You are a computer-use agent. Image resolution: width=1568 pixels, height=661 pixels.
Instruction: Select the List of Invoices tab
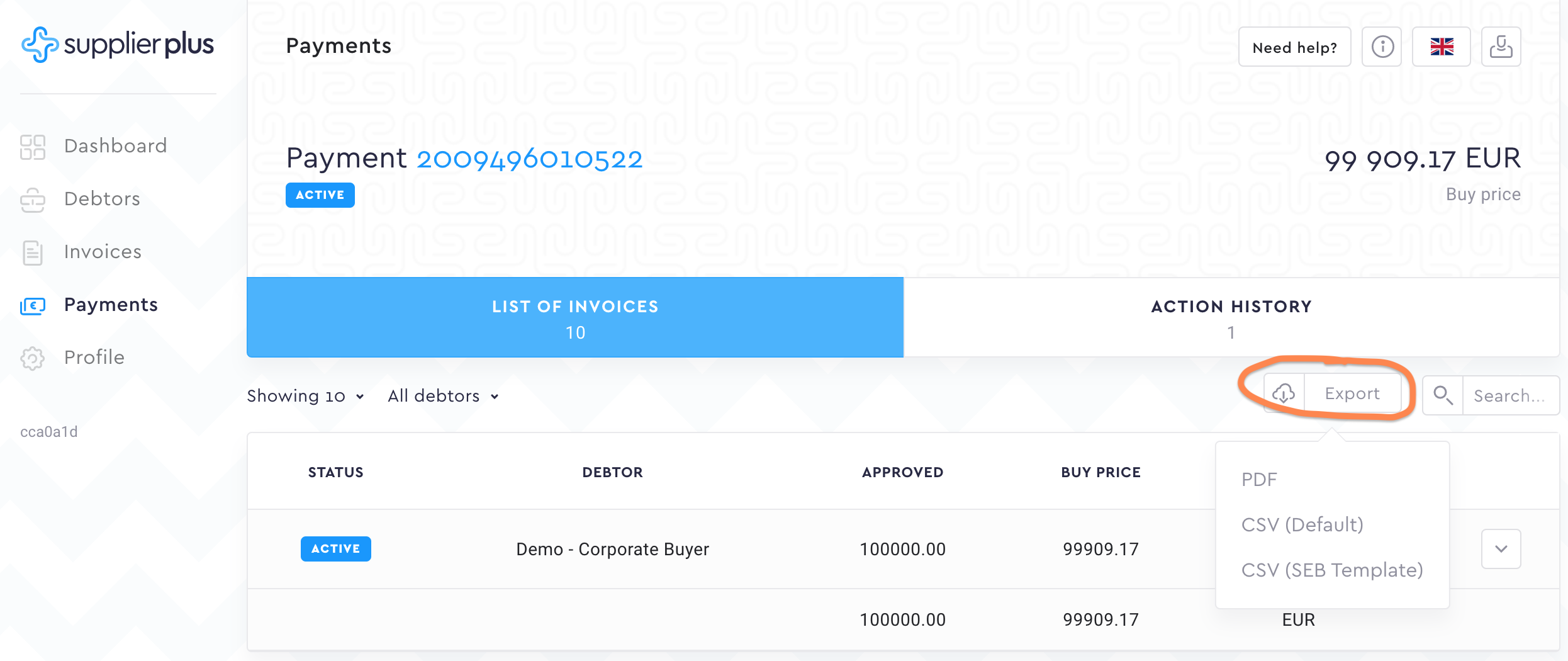(575, 318)
